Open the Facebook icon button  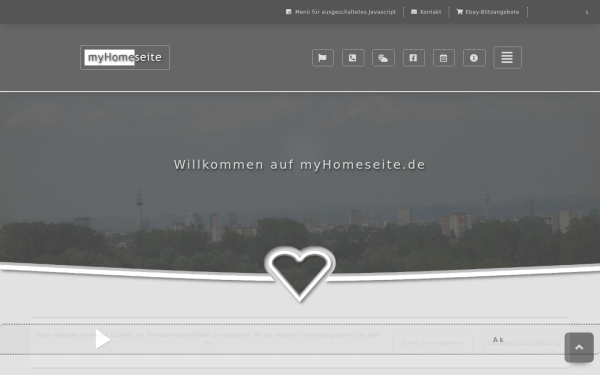pos(414,58)
